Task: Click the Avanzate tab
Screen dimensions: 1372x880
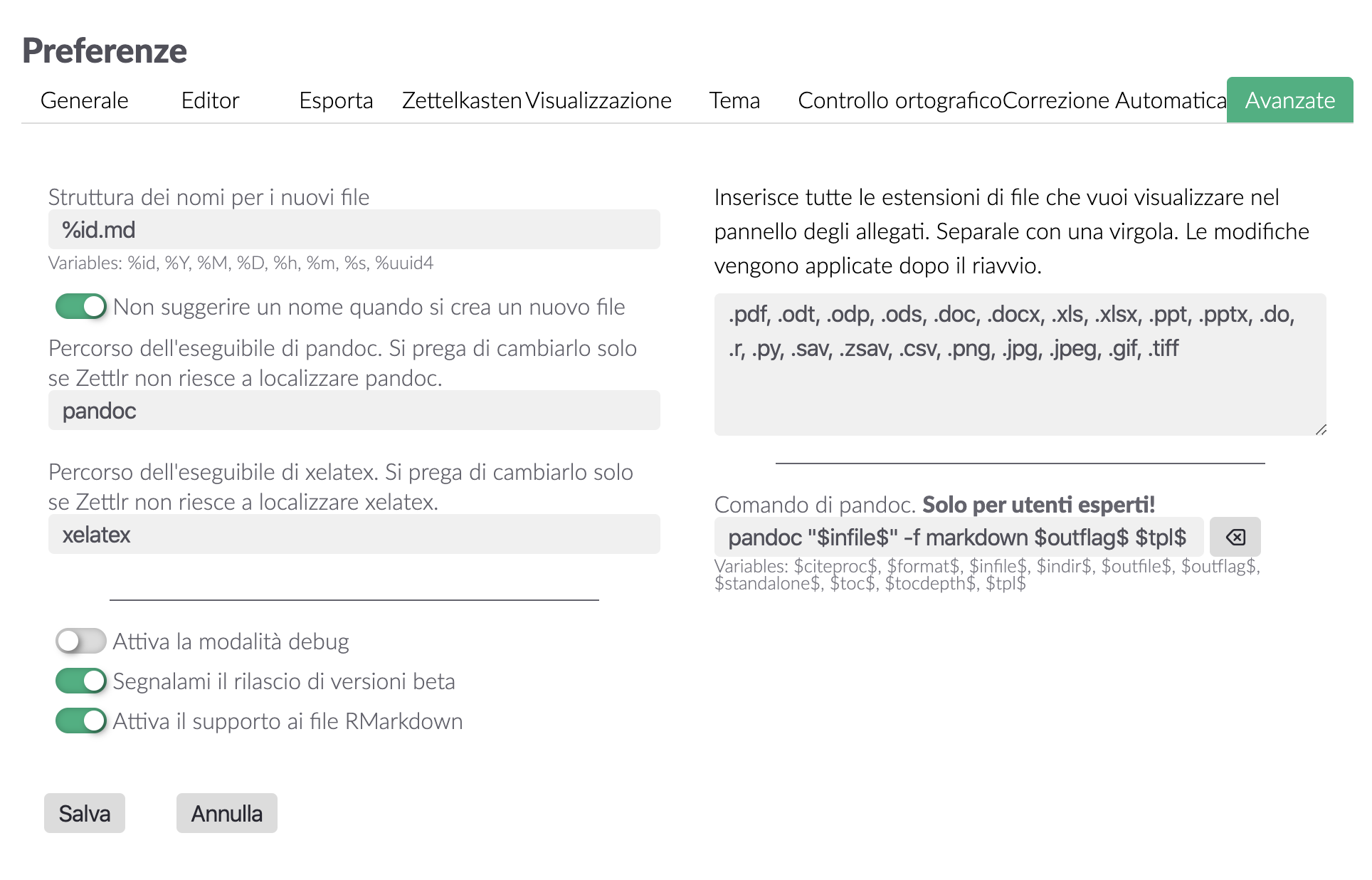Action: coord(1289,100)
